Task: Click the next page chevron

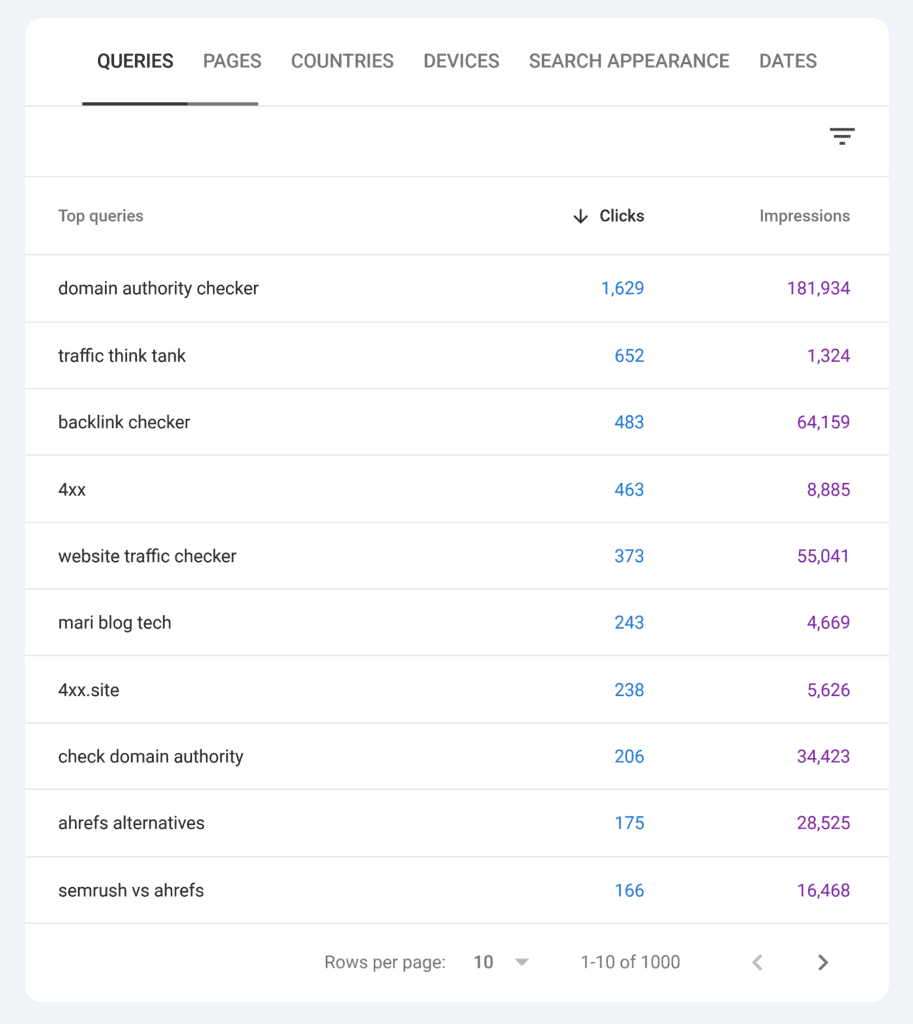Action: pyautogui.click(x=822, y=962)
